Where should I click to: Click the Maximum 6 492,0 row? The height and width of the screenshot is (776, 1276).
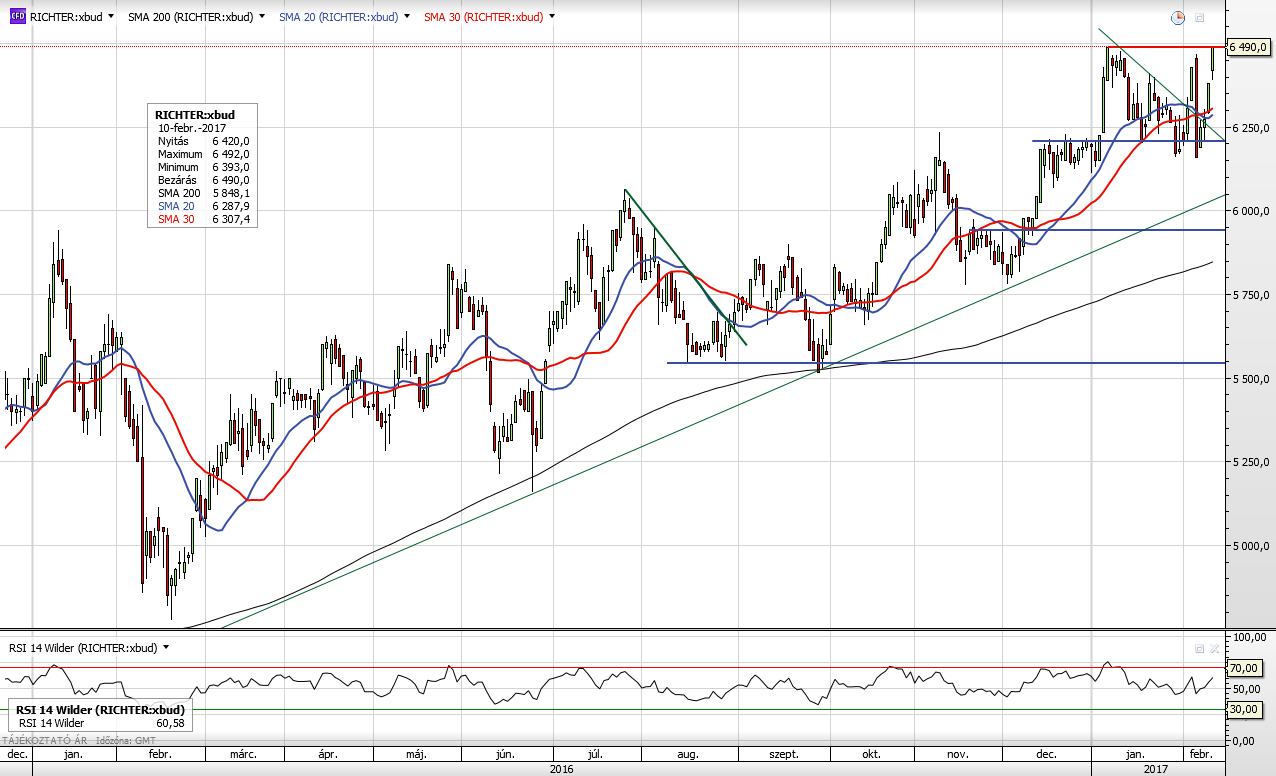[x=203, y=154]
